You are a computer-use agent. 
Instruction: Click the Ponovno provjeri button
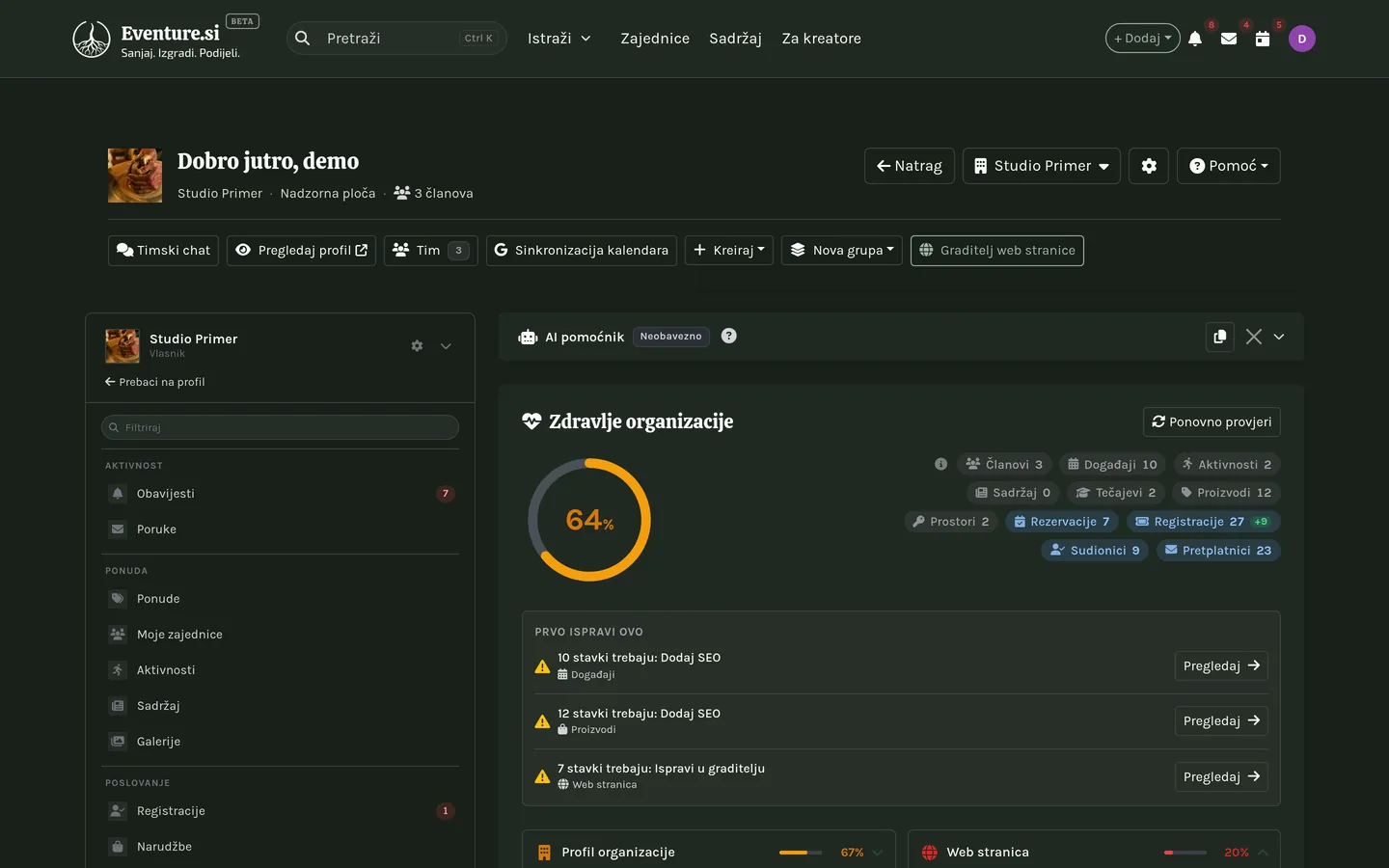pyautogui.click(x=1212, y=421)
